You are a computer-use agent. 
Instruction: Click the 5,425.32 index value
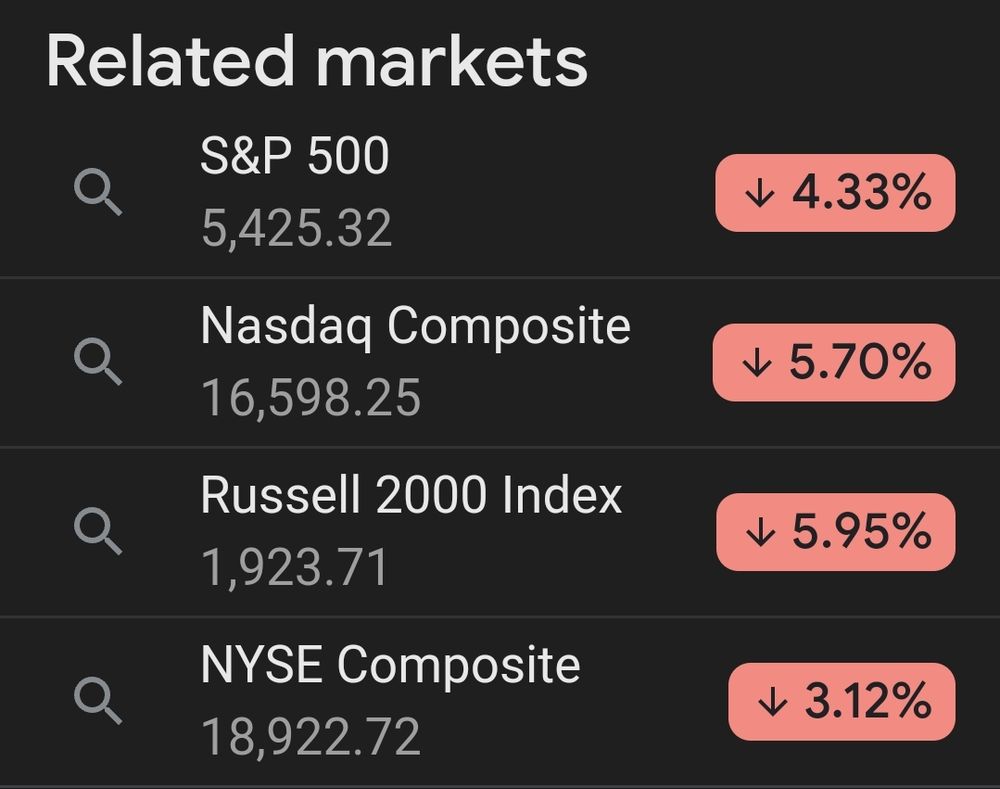(x=296, y=228)
